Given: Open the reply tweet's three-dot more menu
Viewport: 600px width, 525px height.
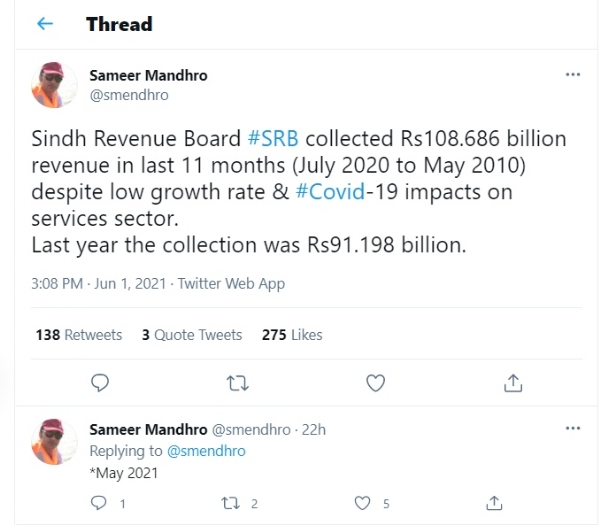Looking at the screenshot, I should coord(572,429).
